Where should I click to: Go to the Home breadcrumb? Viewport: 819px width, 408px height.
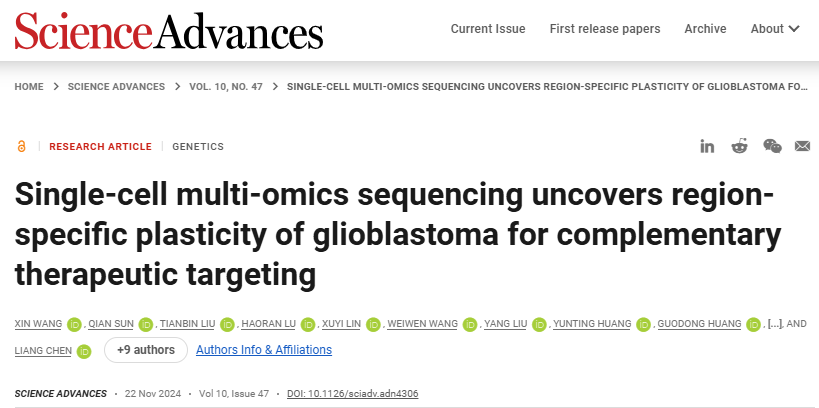coord(29,87)
